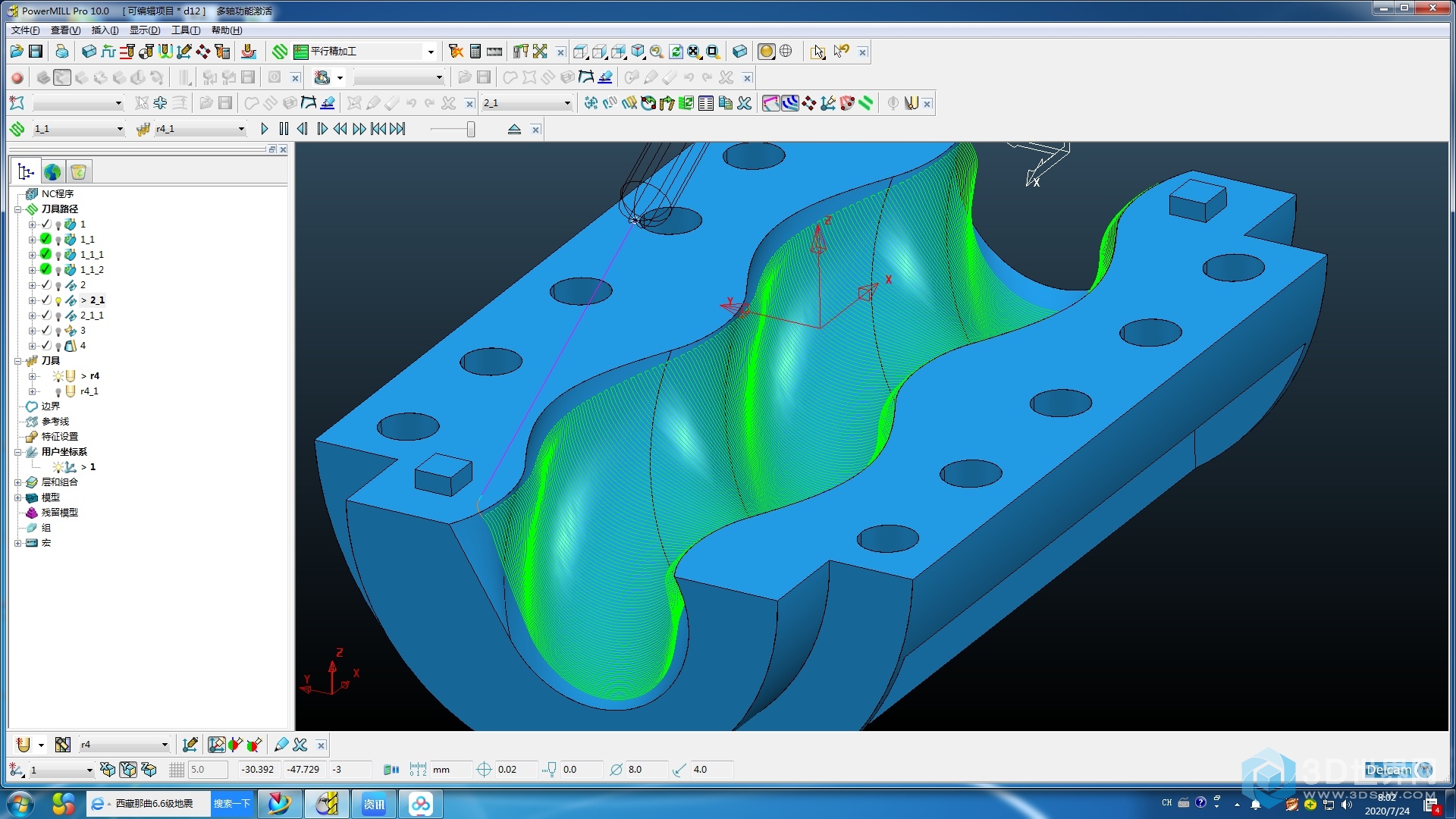The height and width of the screenshot is (819, 1456).
Task: Click the print icon in main toolbar
Action: 62,52
